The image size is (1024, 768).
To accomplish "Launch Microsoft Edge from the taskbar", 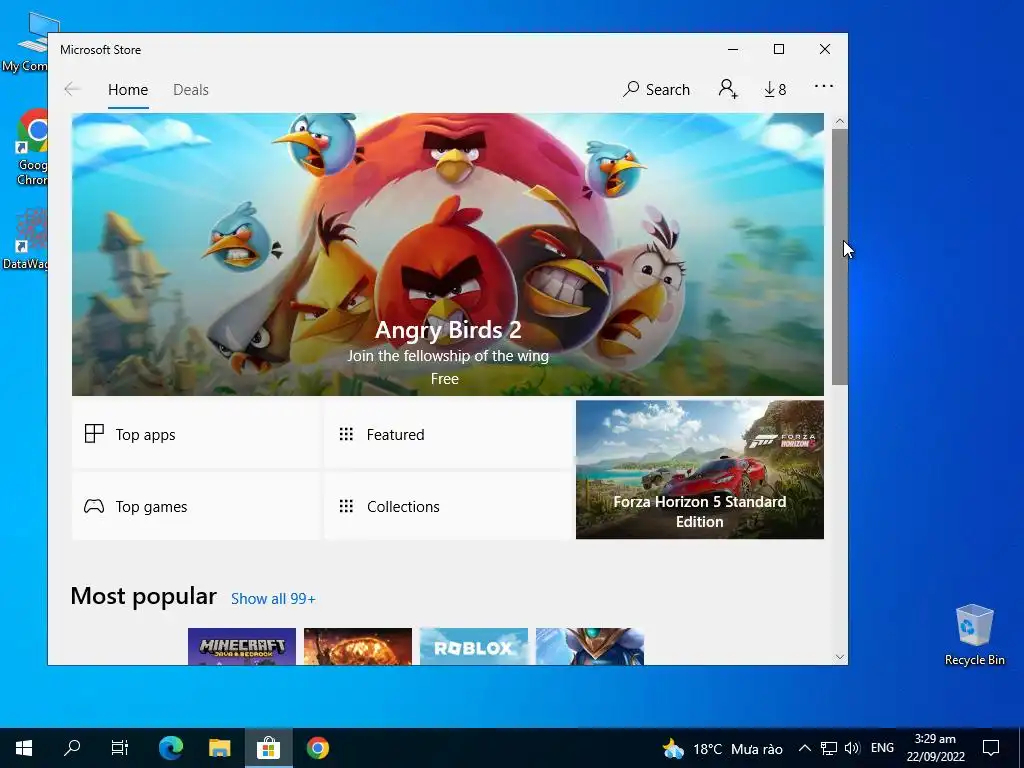I will (x=170, y=748).
